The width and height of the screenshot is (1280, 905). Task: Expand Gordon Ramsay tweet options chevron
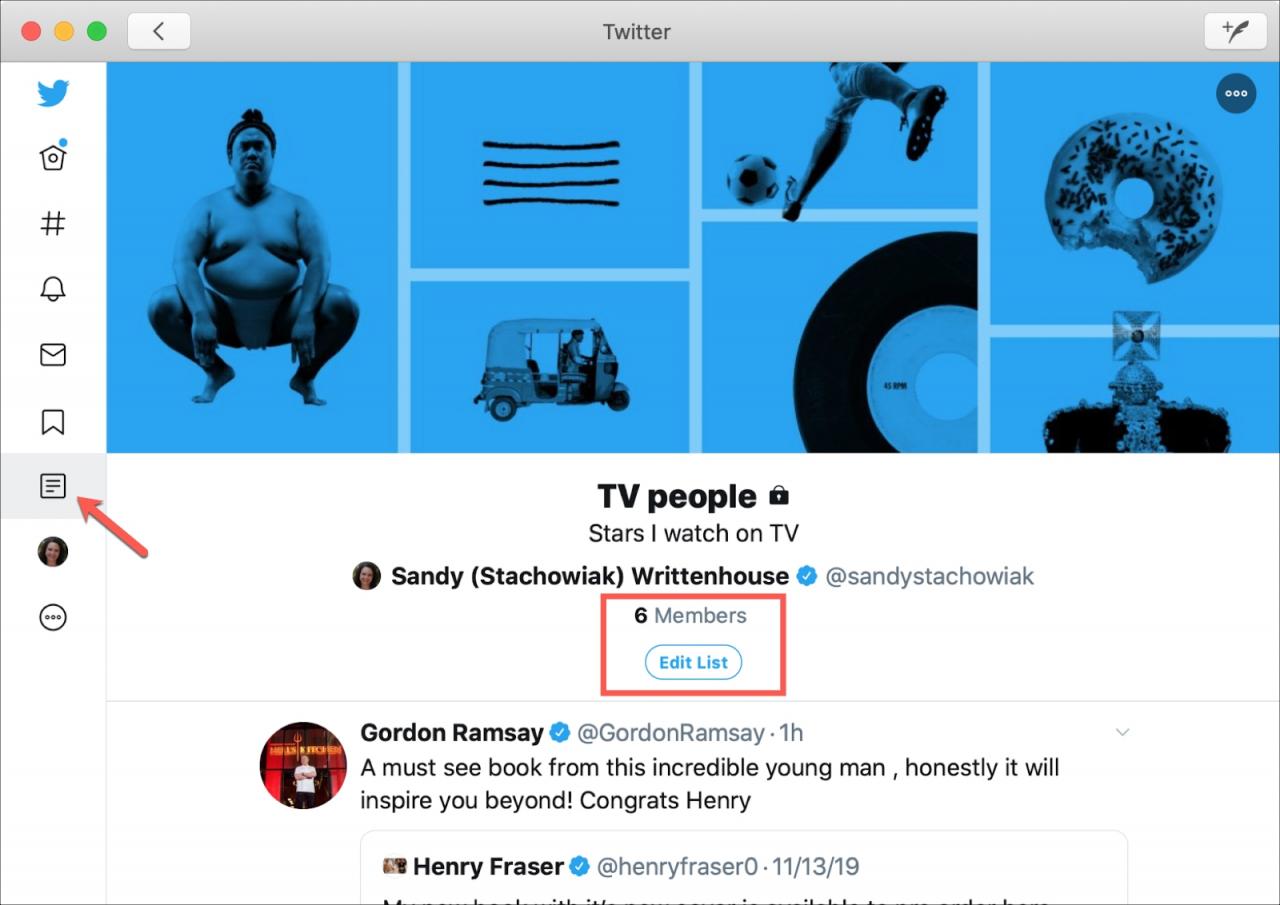(1122, 733)
